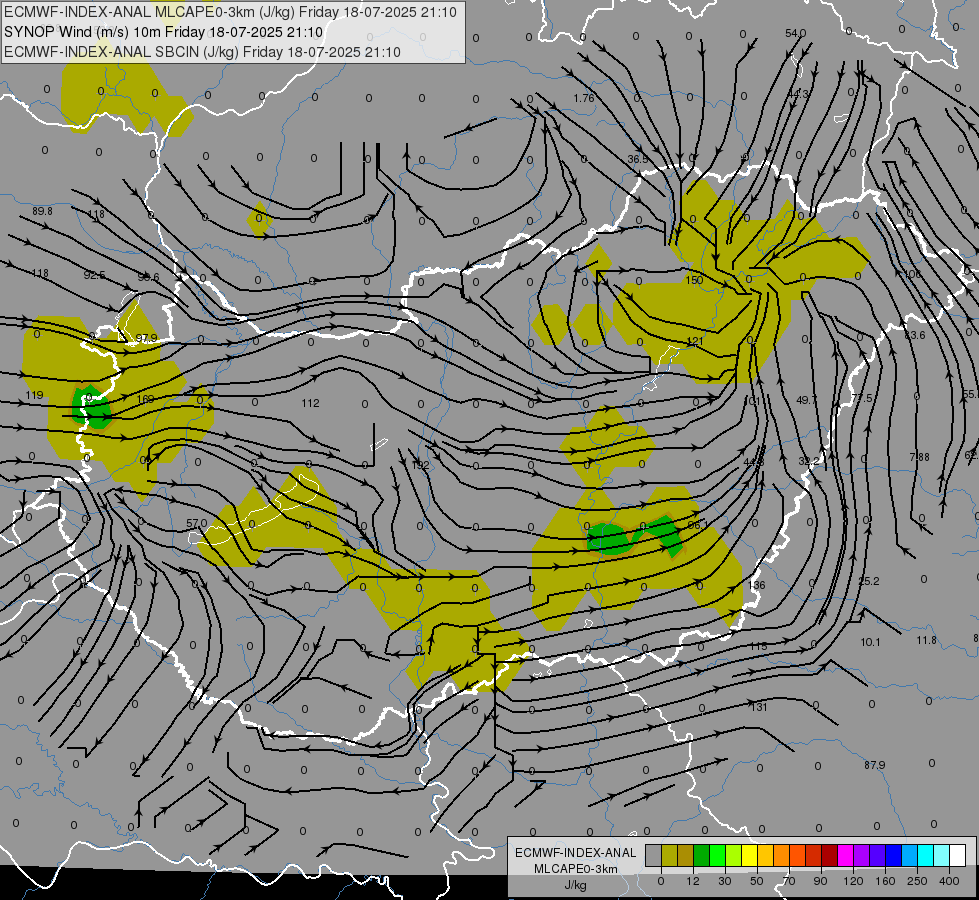Click the white swatch ending the legend
This screenshot has width=979, height=900.
point(958,855)
